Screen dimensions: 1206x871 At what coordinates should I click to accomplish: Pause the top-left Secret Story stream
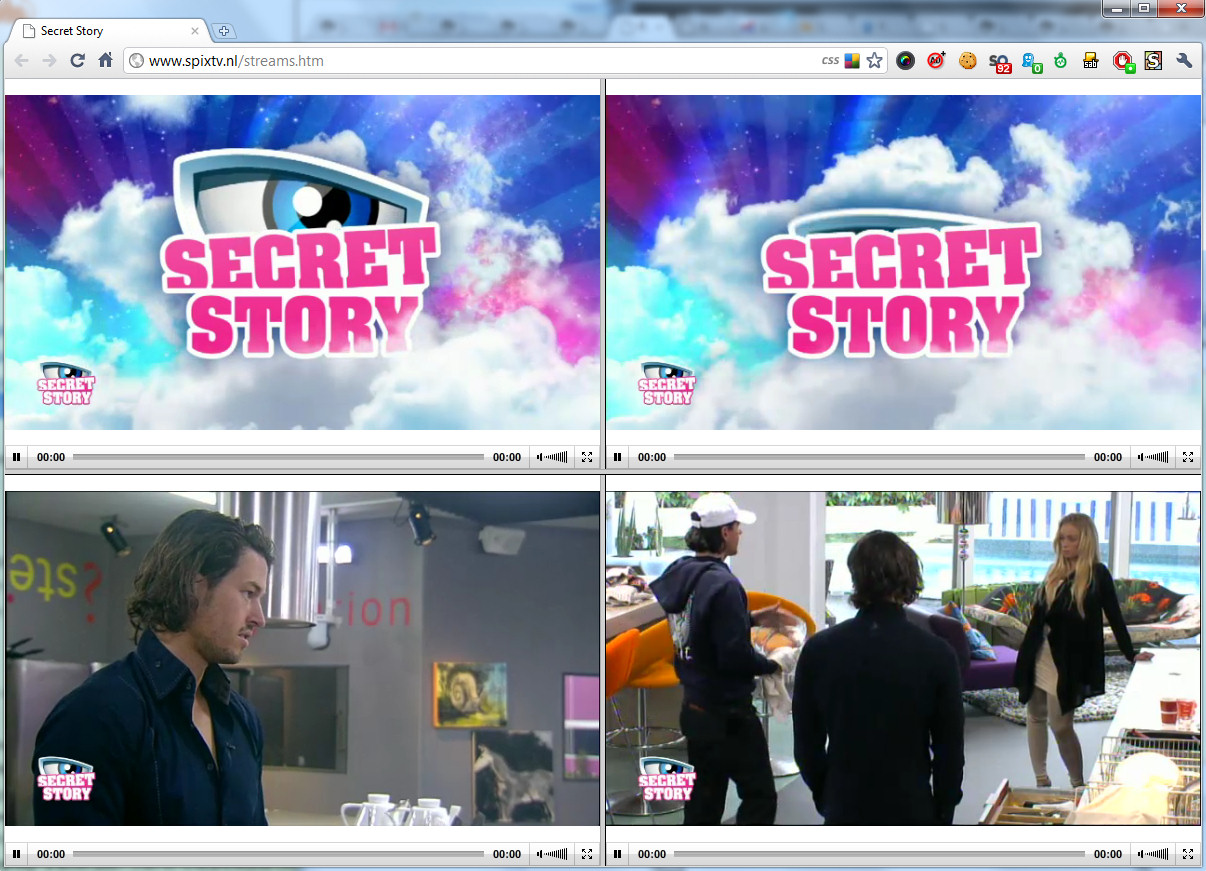17,457
